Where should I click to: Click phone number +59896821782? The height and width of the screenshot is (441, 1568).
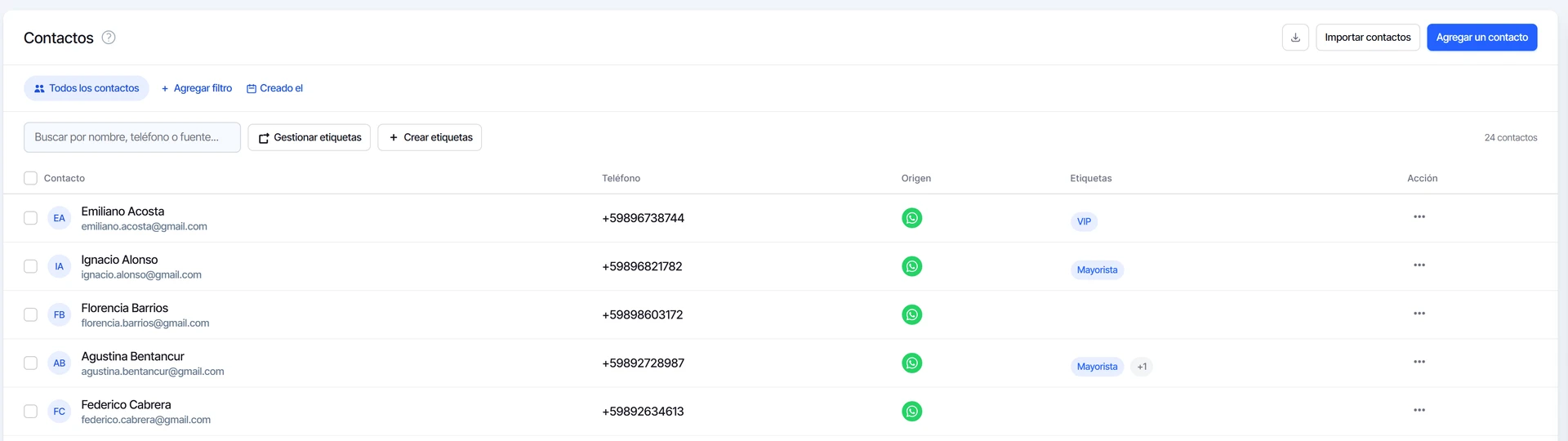[x=642, y=266]
